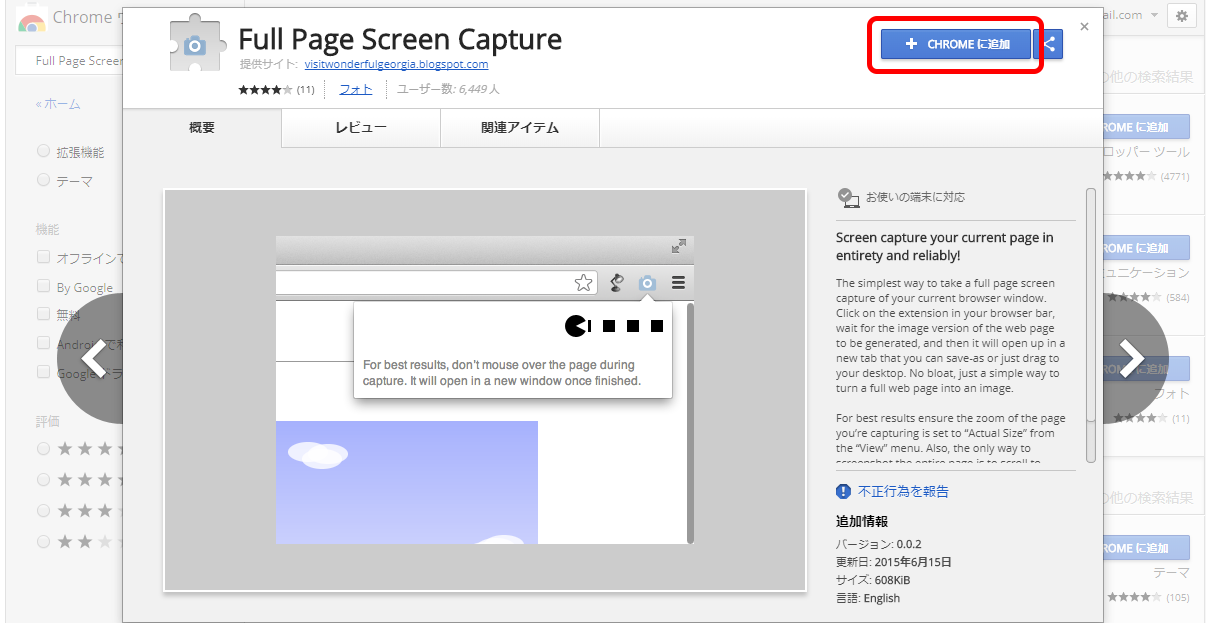Close the extension detail dialog with X
This screenshot has width=1212, height=623.
click(x=1084, y=27)
